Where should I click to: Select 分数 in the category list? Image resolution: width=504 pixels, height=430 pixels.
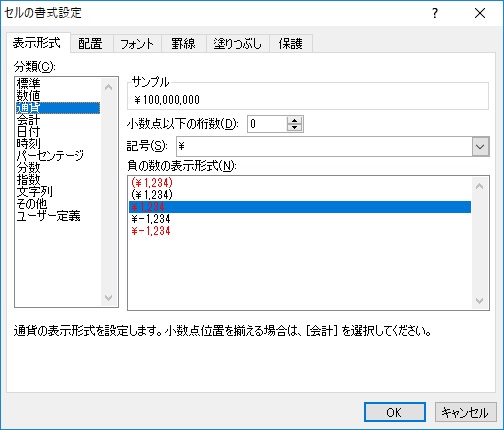tap(58, 168)
